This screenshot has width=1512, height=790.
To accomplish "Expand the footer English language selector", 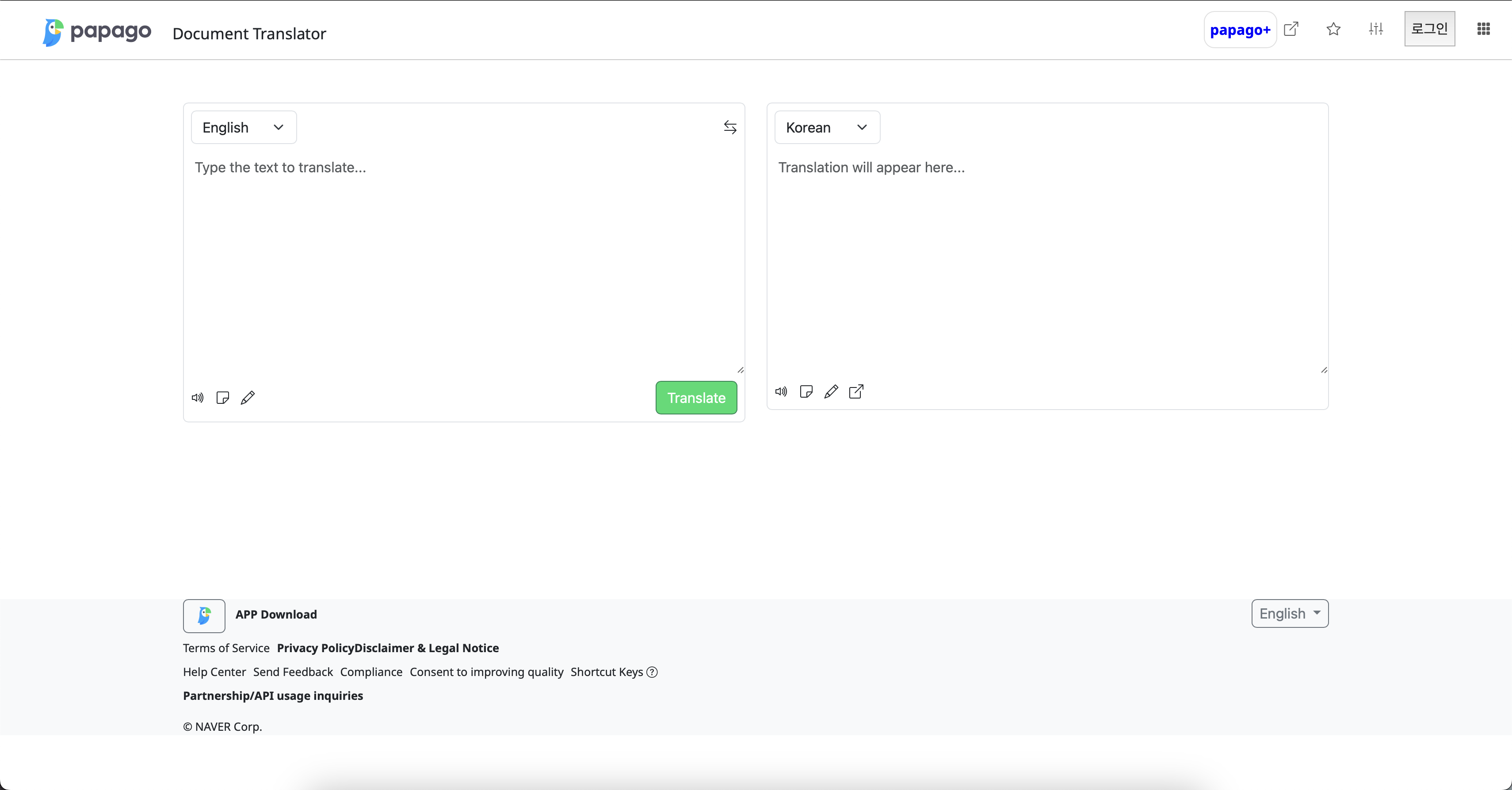I will [1290, 613].
